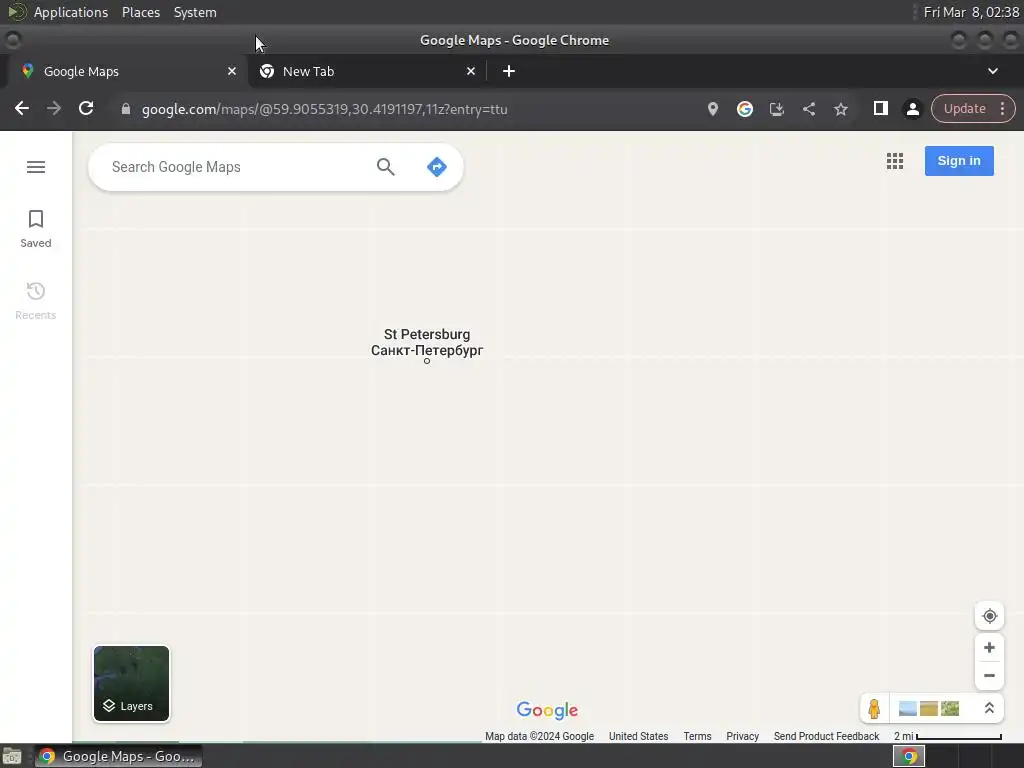The height and width of the screenshot is (768, 1024).
Task: Open the Applications menu
Action: [71, 12]
